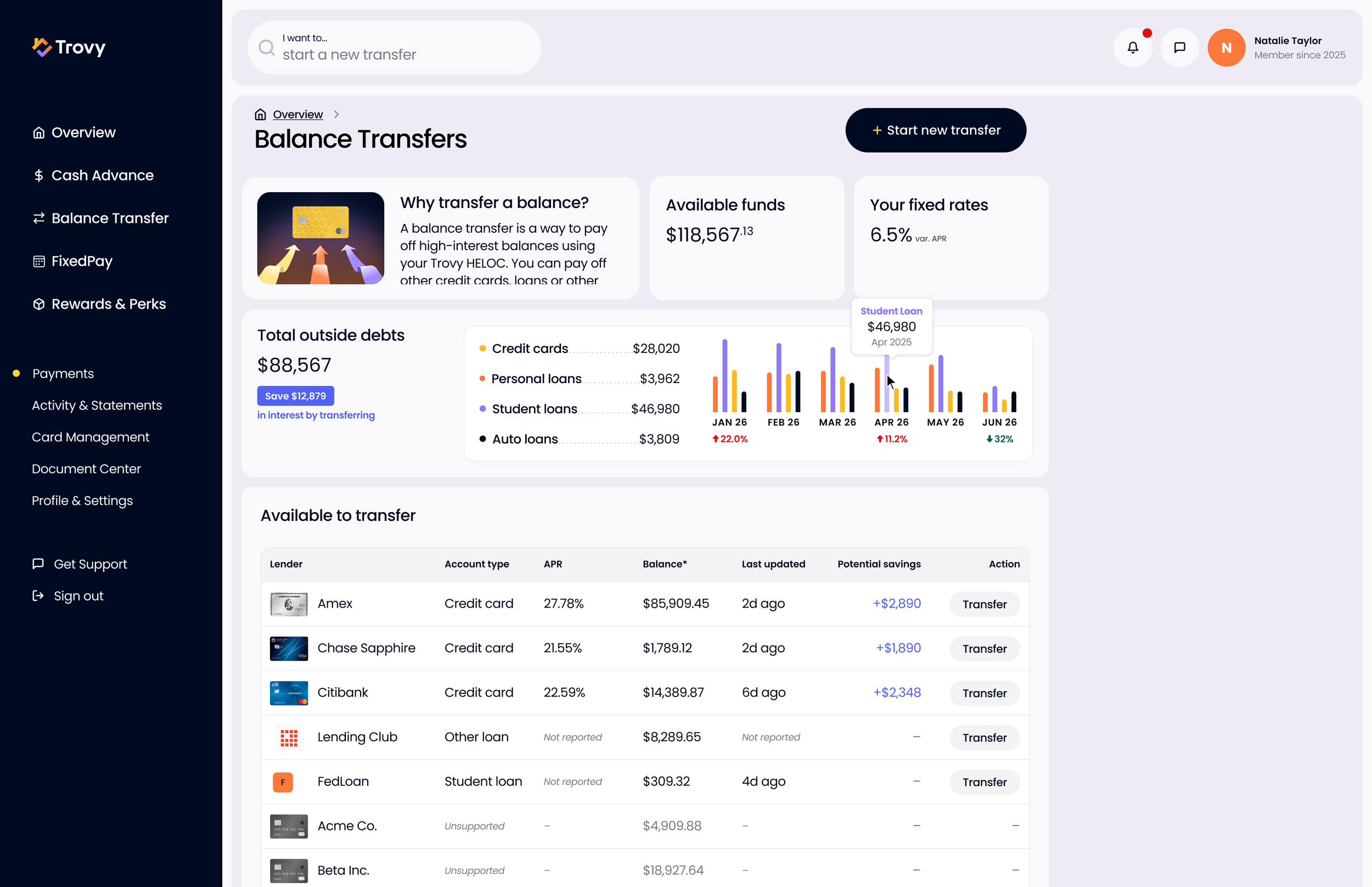Sort by the APR column header
The width and height of the screenshot is (1372, 887).
(553, 564)
